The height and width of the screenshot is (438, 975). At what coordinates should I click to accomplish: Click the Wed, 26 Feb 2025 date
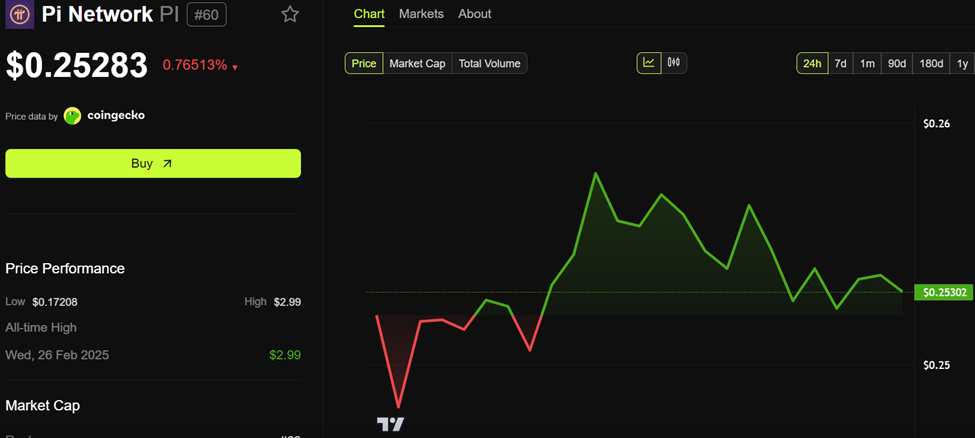coord(57,355)
